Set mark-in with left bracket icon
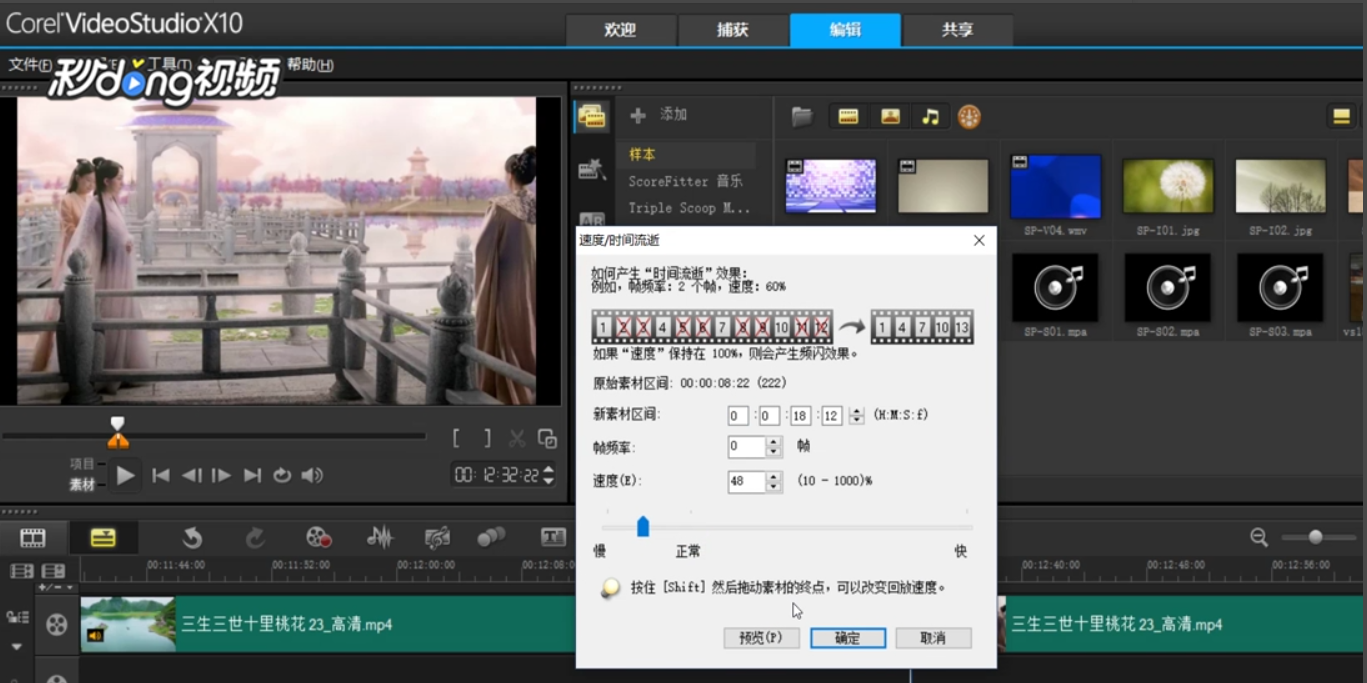Image resolution: width=1367 pixels, height=683 pixels. [456, 438]
